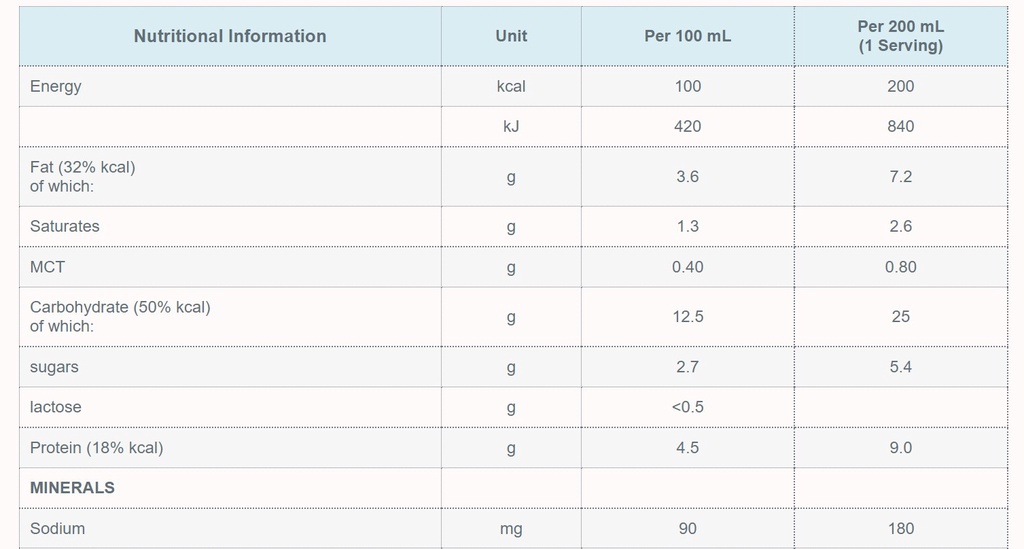Screen dimensions: 1024x549
Task: Click the Energy row label
Action: (56, 86)
